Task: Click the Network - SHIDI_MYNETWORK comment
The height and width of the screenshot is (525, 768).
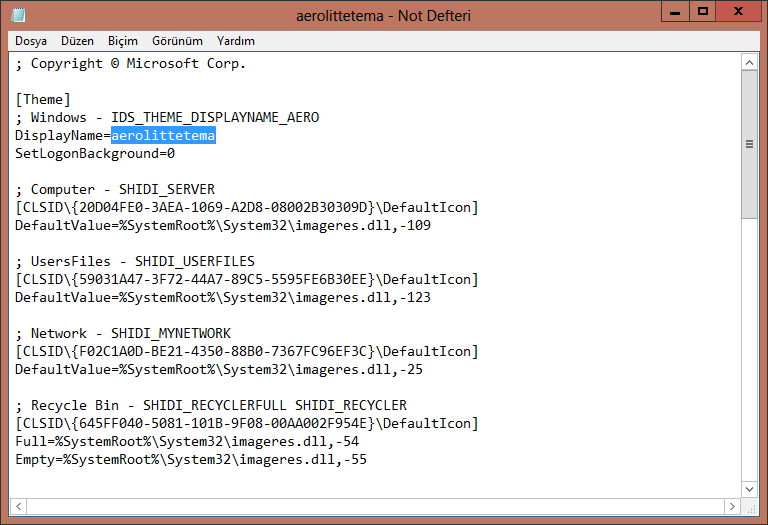Action: pyautogui.click(x=123, y=334)
